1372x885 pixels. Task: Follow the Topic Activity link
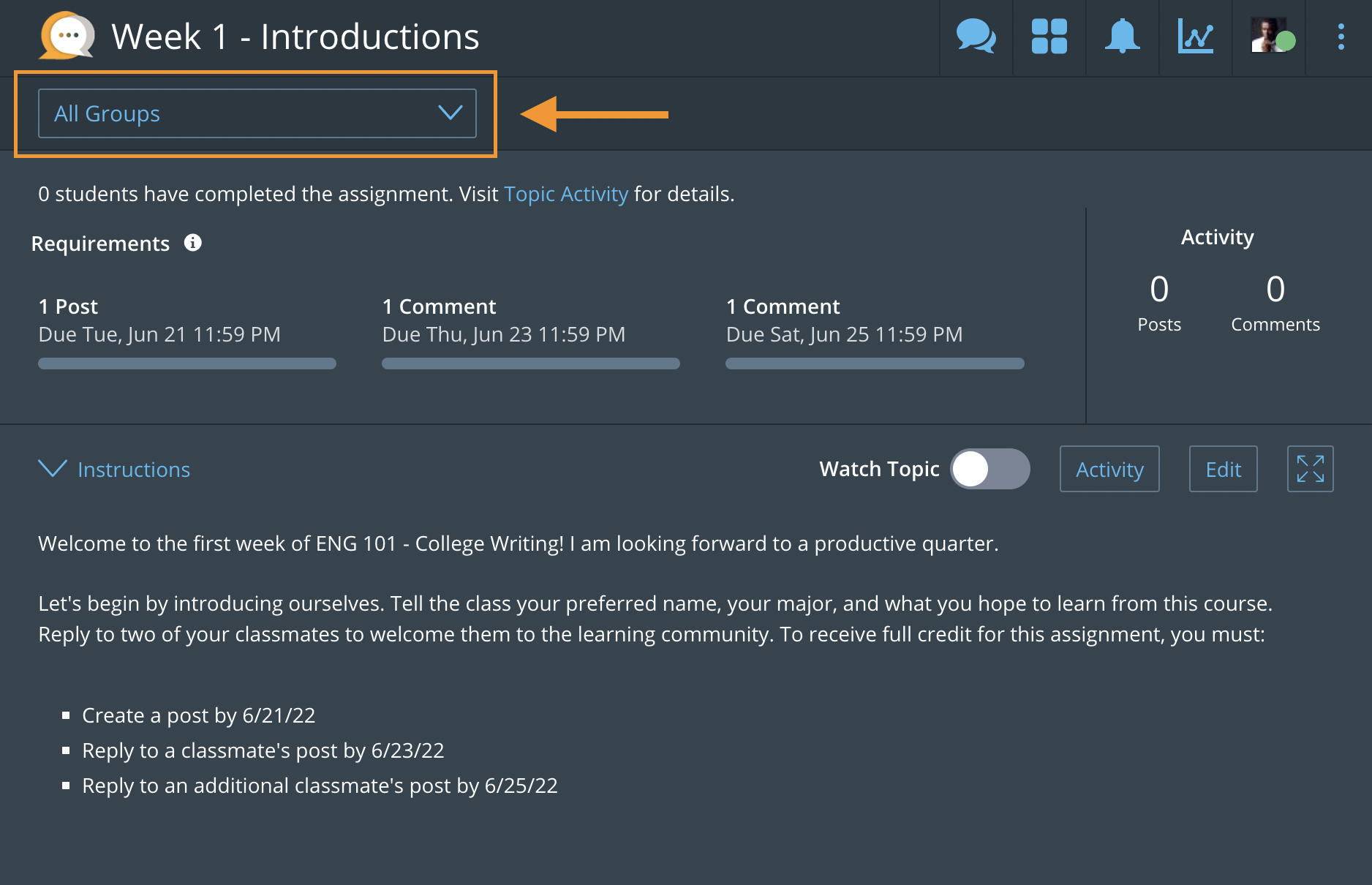[565, 194]
